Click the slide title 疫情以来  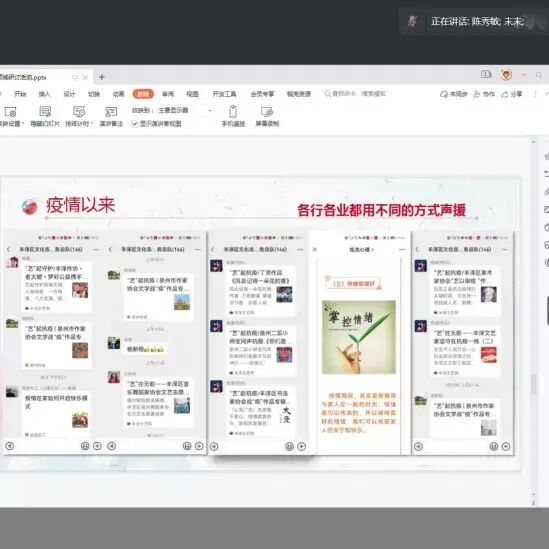point(81,205)
